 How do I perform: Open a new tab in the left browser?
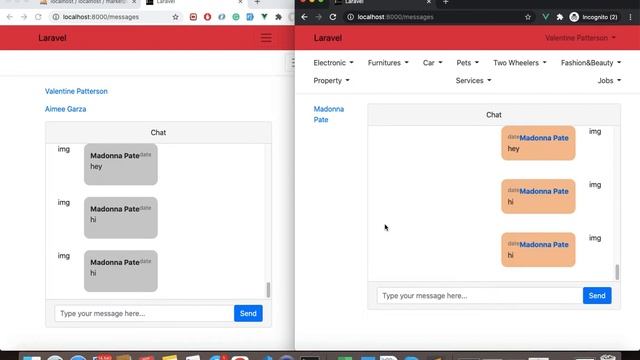click(257, 2)
